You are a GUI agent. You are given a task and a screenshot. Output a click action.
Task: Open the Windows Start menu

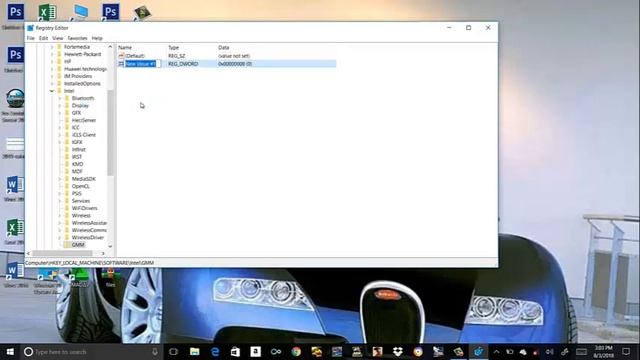point(10,351)
